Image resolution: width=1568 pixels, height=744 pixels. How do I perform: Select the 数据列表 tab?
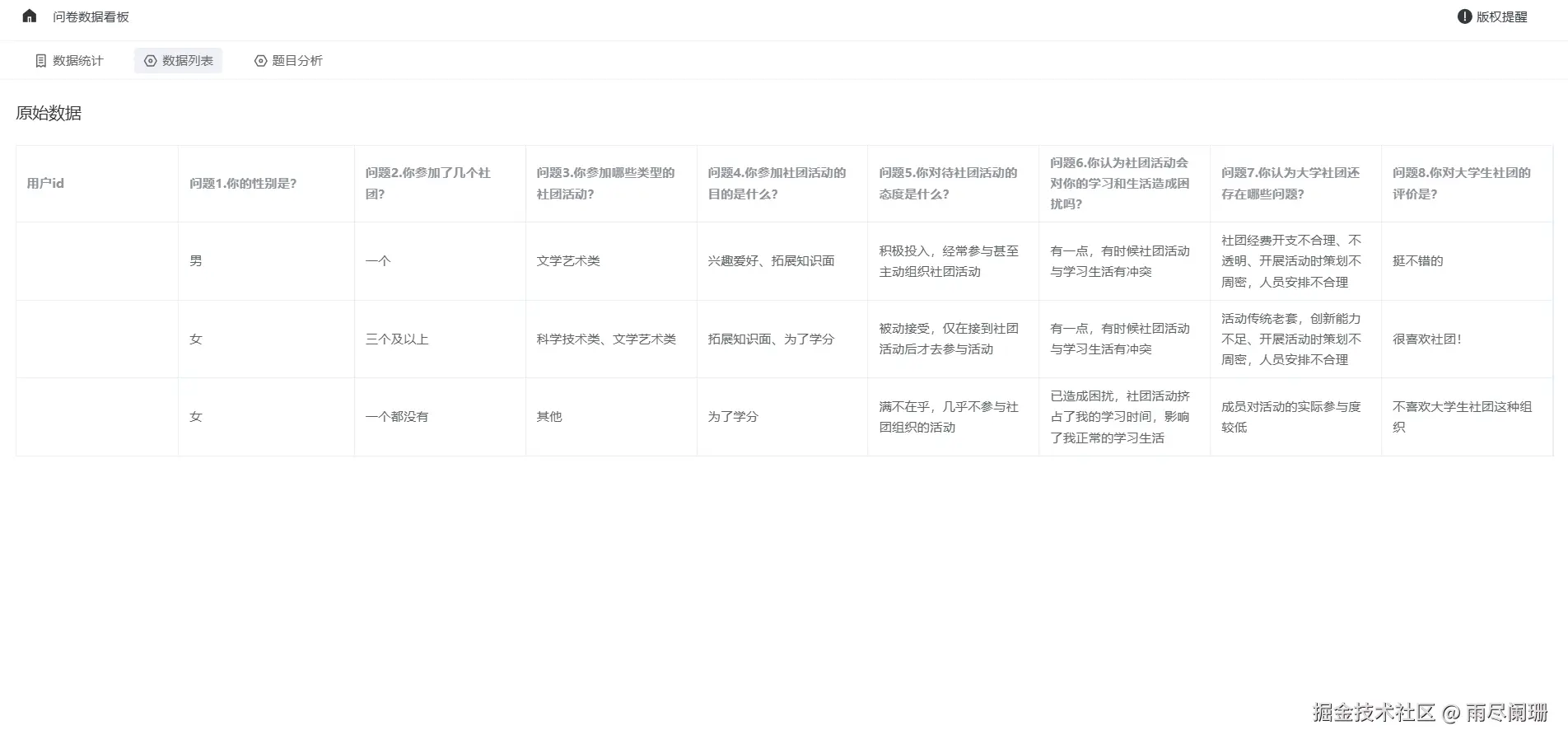(x=179, y=61)
